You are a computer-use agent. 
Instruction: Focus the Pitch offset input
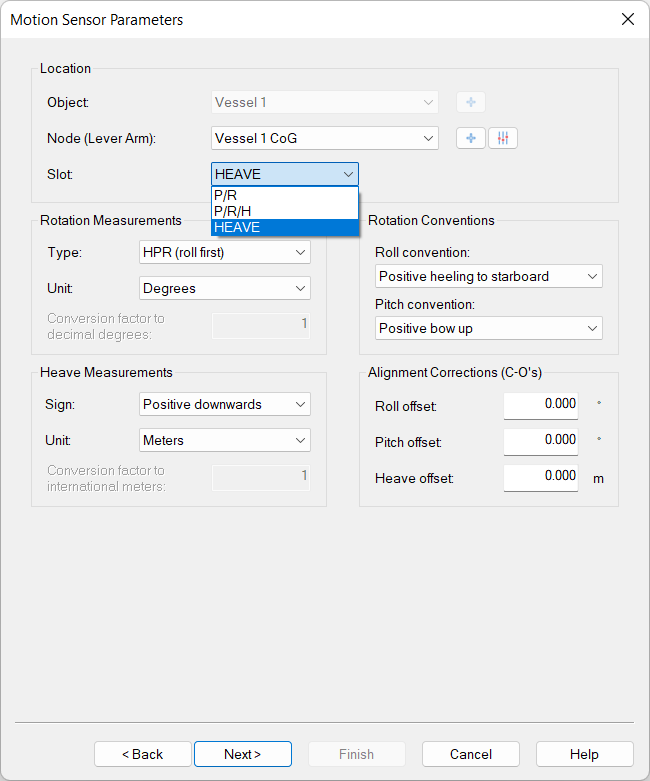coord(540,440)
